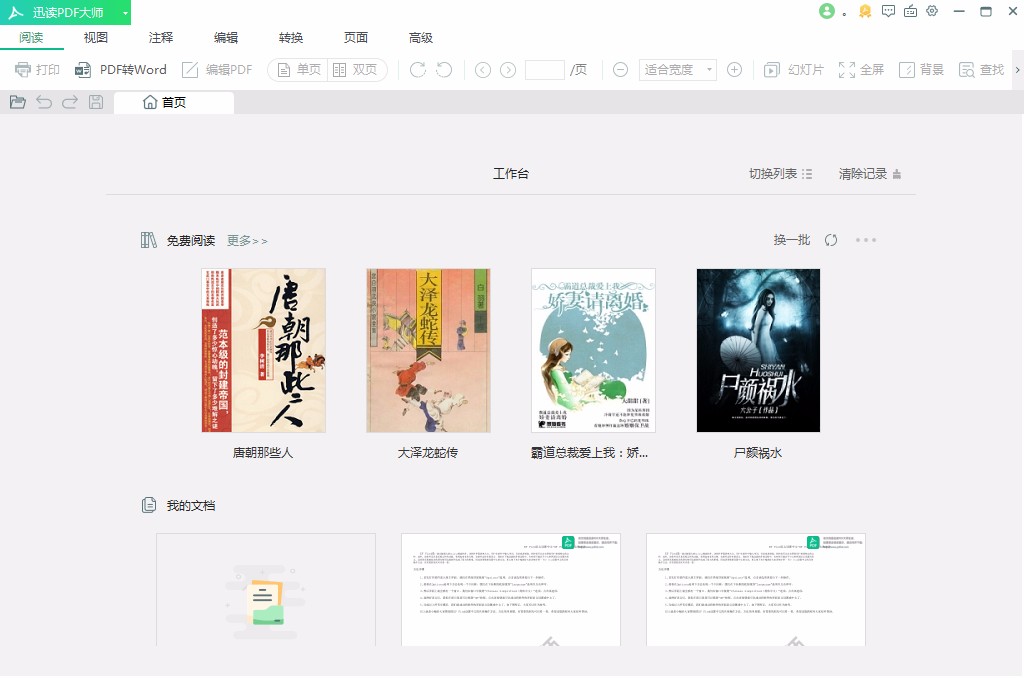Image resolution: width=1024 pixels, height=678 pixels.
Task: Open 更多>> to see more free books
Action: point(246,240)
